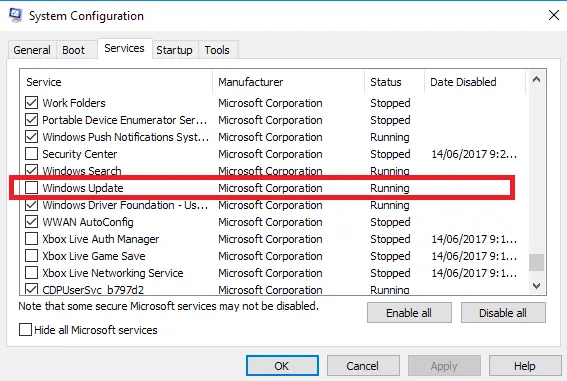Uncheck Windows Push Notifications System checkbox
The height and width of the screenshot is (381, 567).
[31, 137]
